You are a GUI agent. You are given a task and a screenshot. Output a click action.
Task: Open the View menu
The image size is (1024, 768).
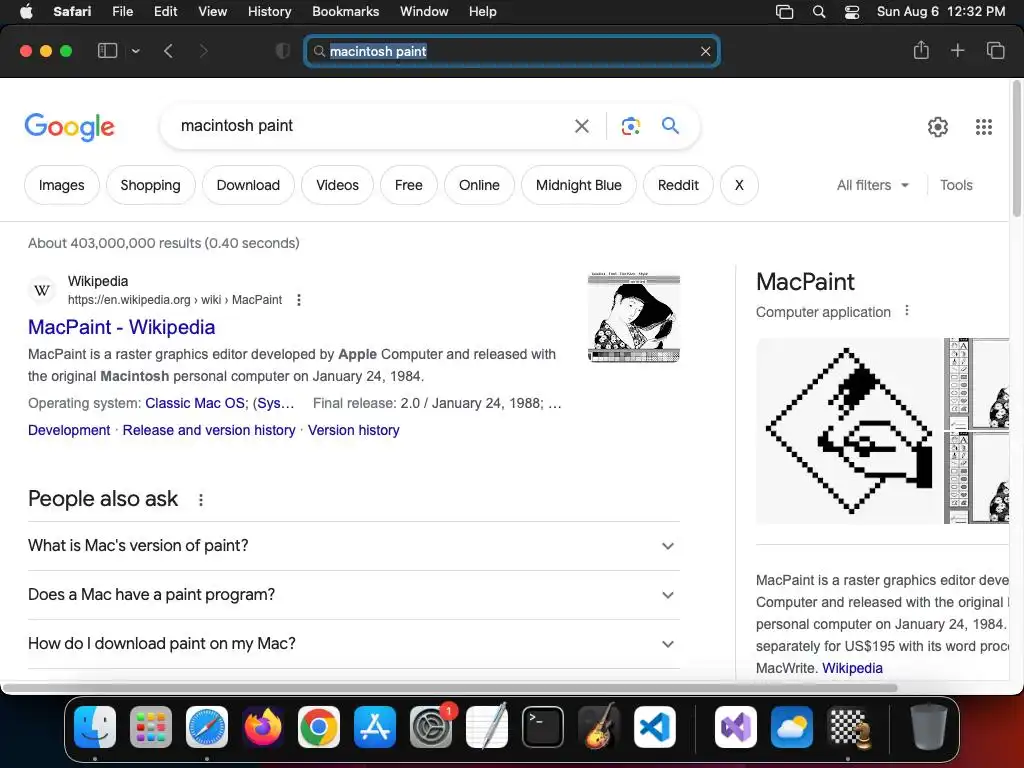212,11
